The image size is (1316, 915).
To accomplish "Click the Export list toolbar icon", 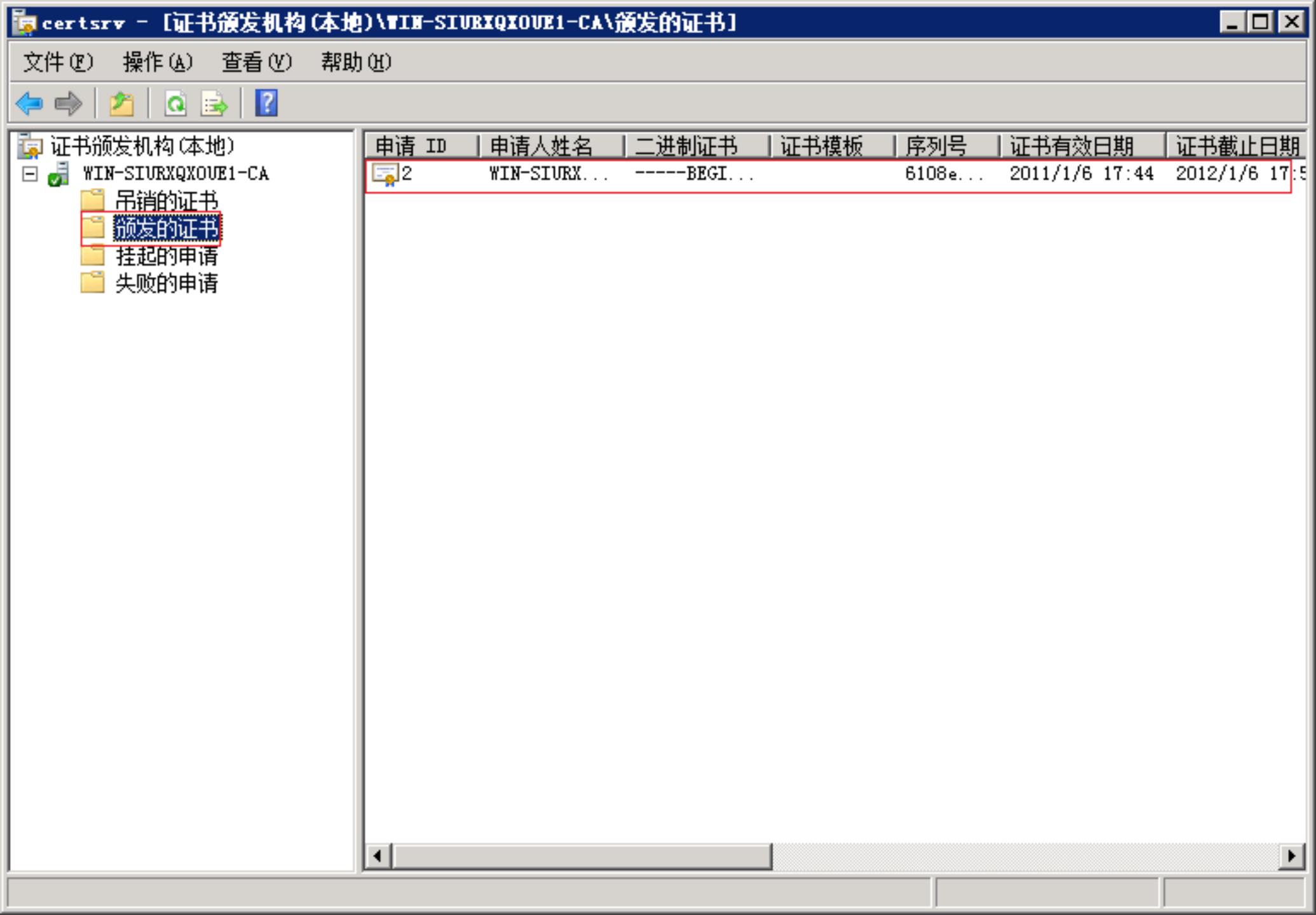I will [x=214, y=103].
